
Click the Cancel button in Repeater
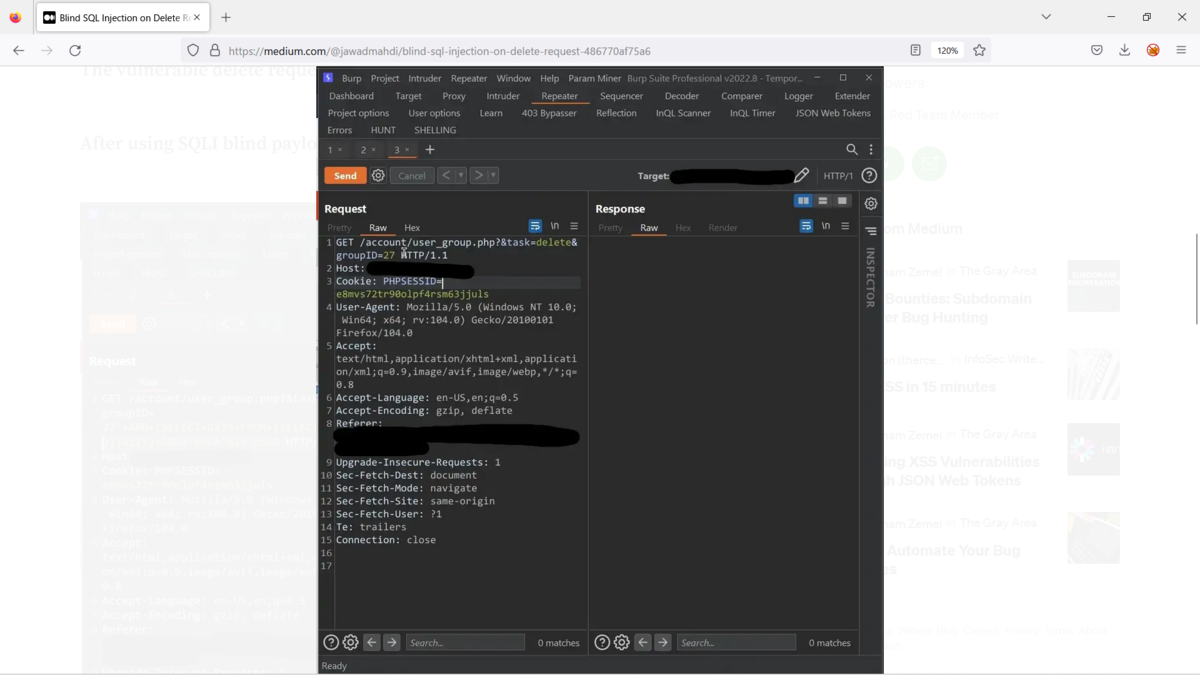click(412, 175)
